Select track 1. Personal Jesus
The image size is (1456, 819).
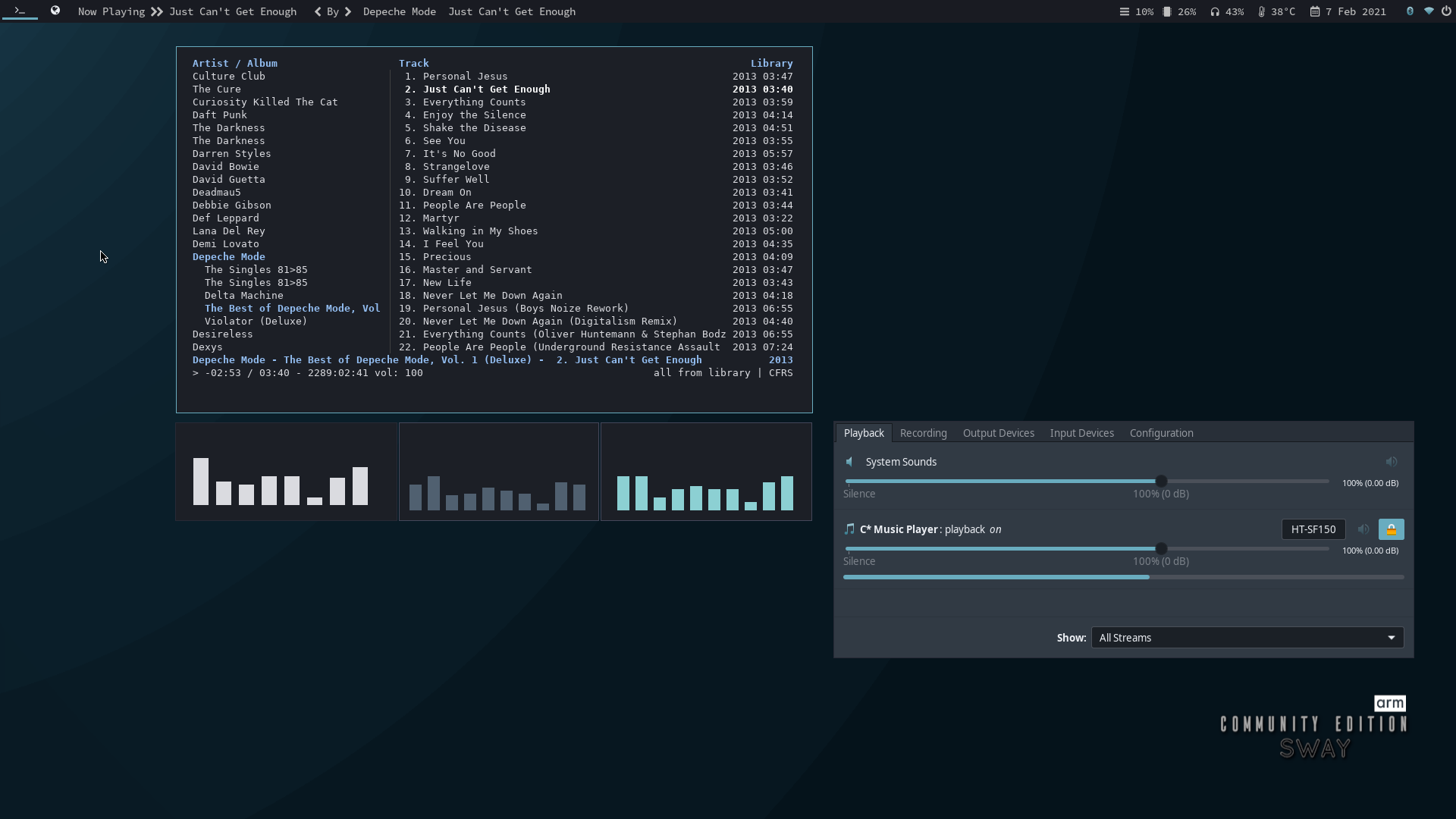coord(596,77)
